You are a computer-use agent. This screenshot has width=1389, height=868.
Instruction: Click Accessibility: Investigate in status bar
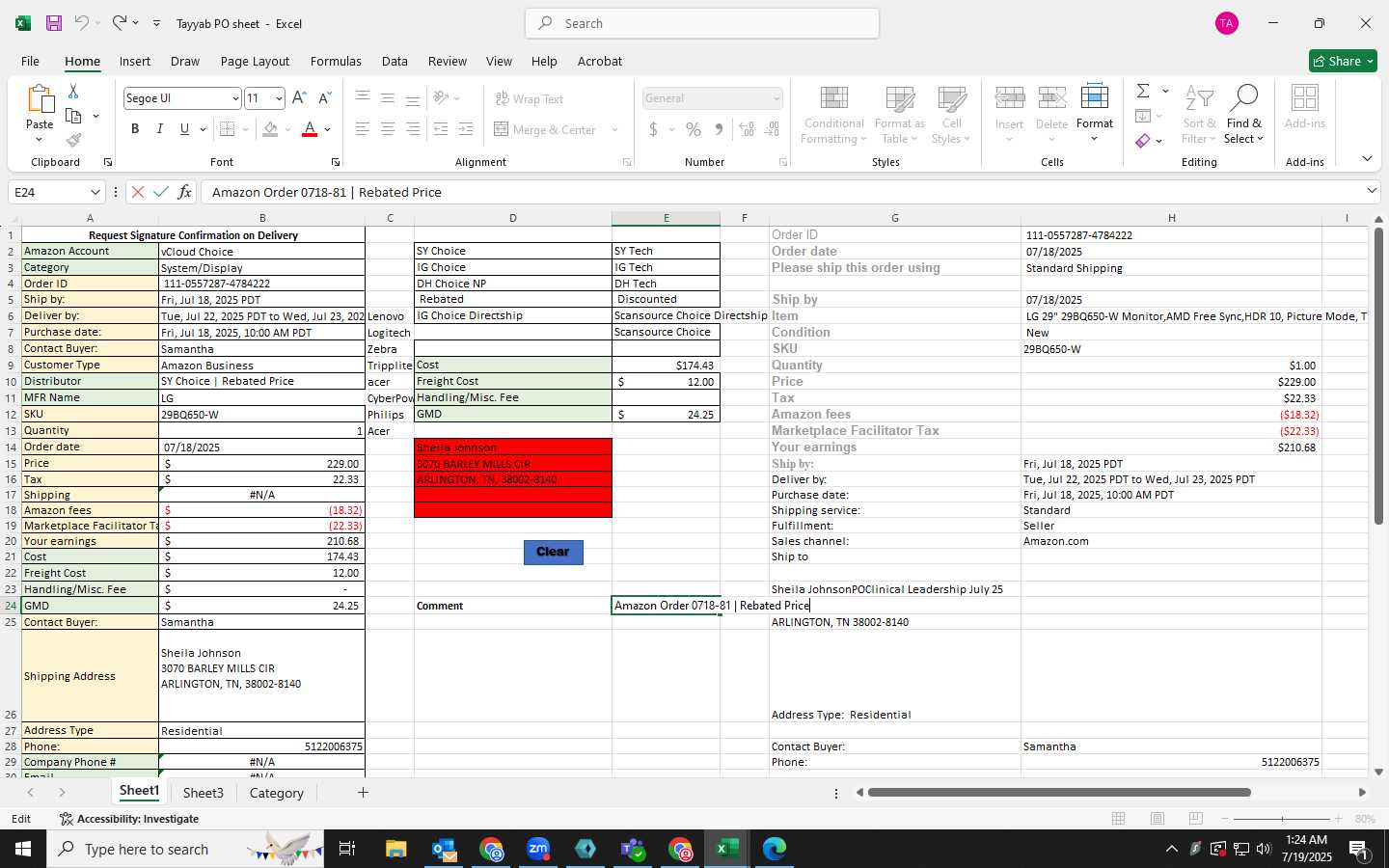(x=129, y=819)
